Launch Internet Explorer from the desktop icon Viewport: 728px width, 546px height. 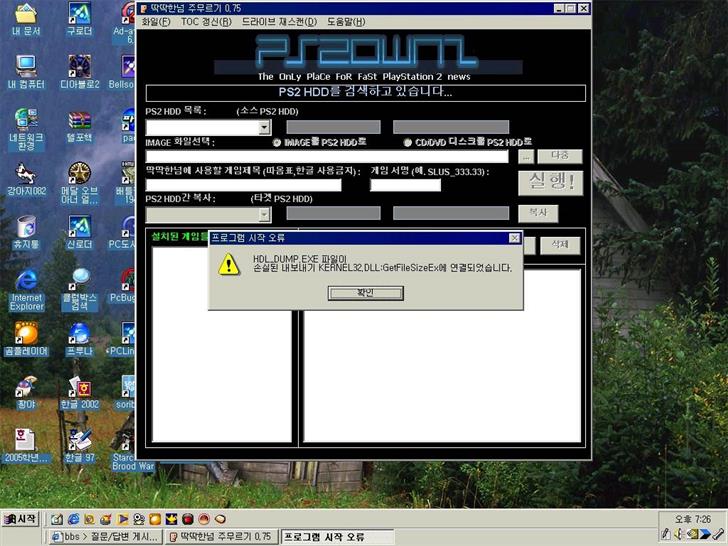(x=26, y=290)
